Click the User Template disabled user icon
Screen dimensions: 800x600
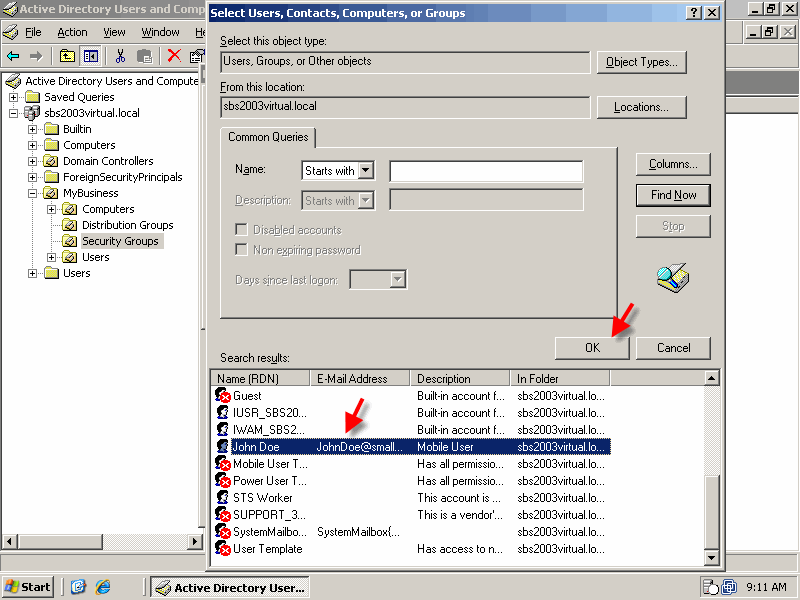pyautogui.click(x=223, y=548)
